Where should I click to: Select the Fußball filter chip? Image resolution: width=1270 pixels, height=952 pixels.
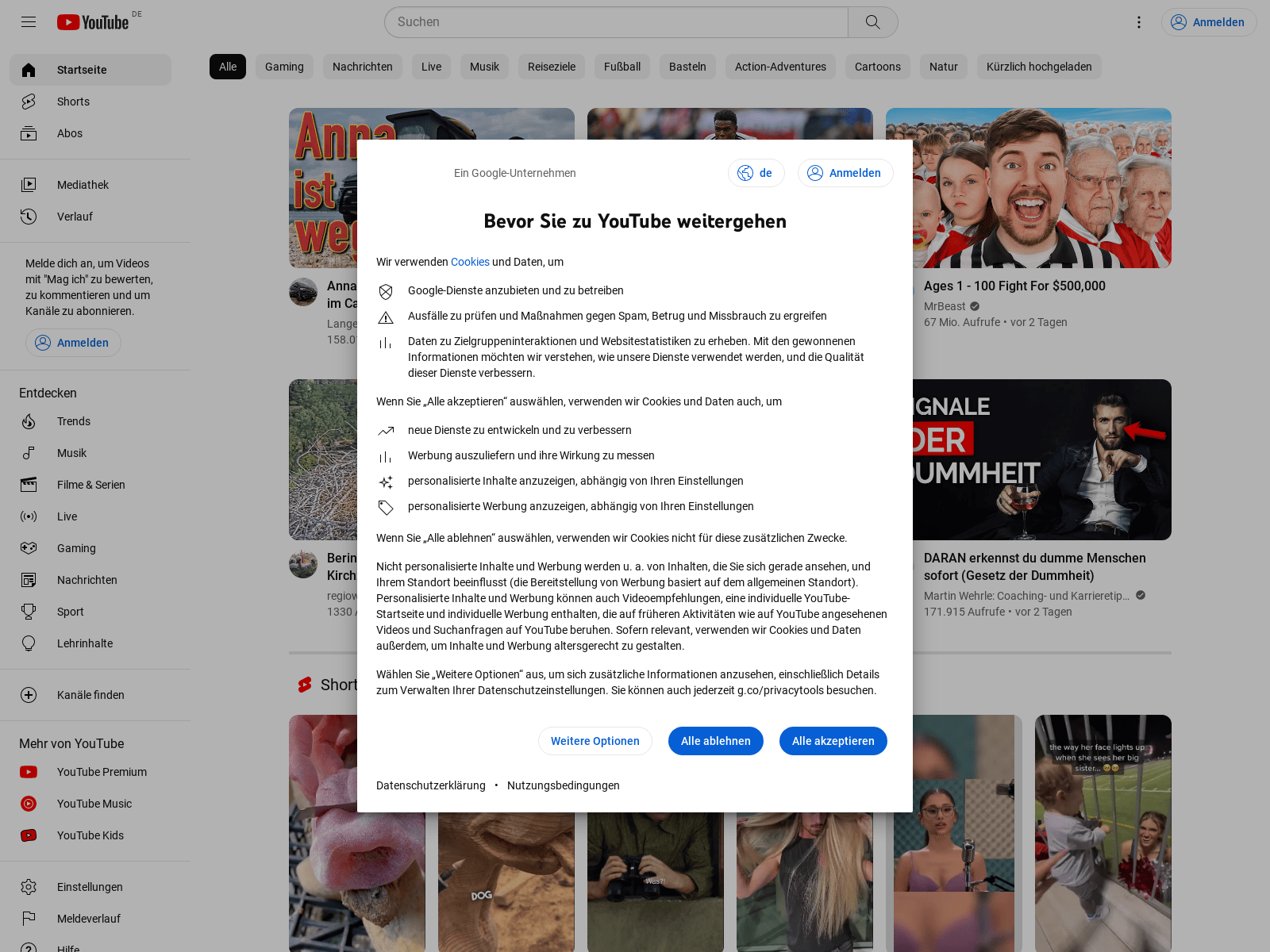[622, 67]
